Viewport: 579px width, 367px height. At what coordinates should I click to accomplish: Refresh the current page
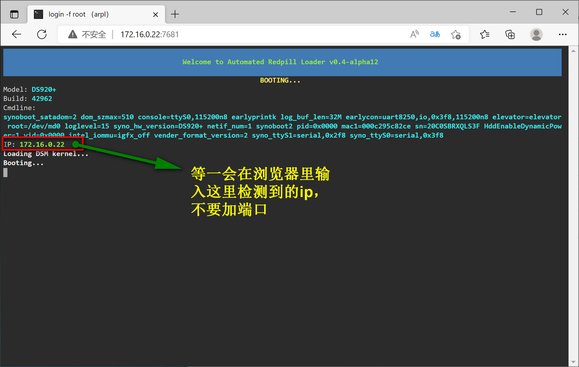[x=42, y=34]
